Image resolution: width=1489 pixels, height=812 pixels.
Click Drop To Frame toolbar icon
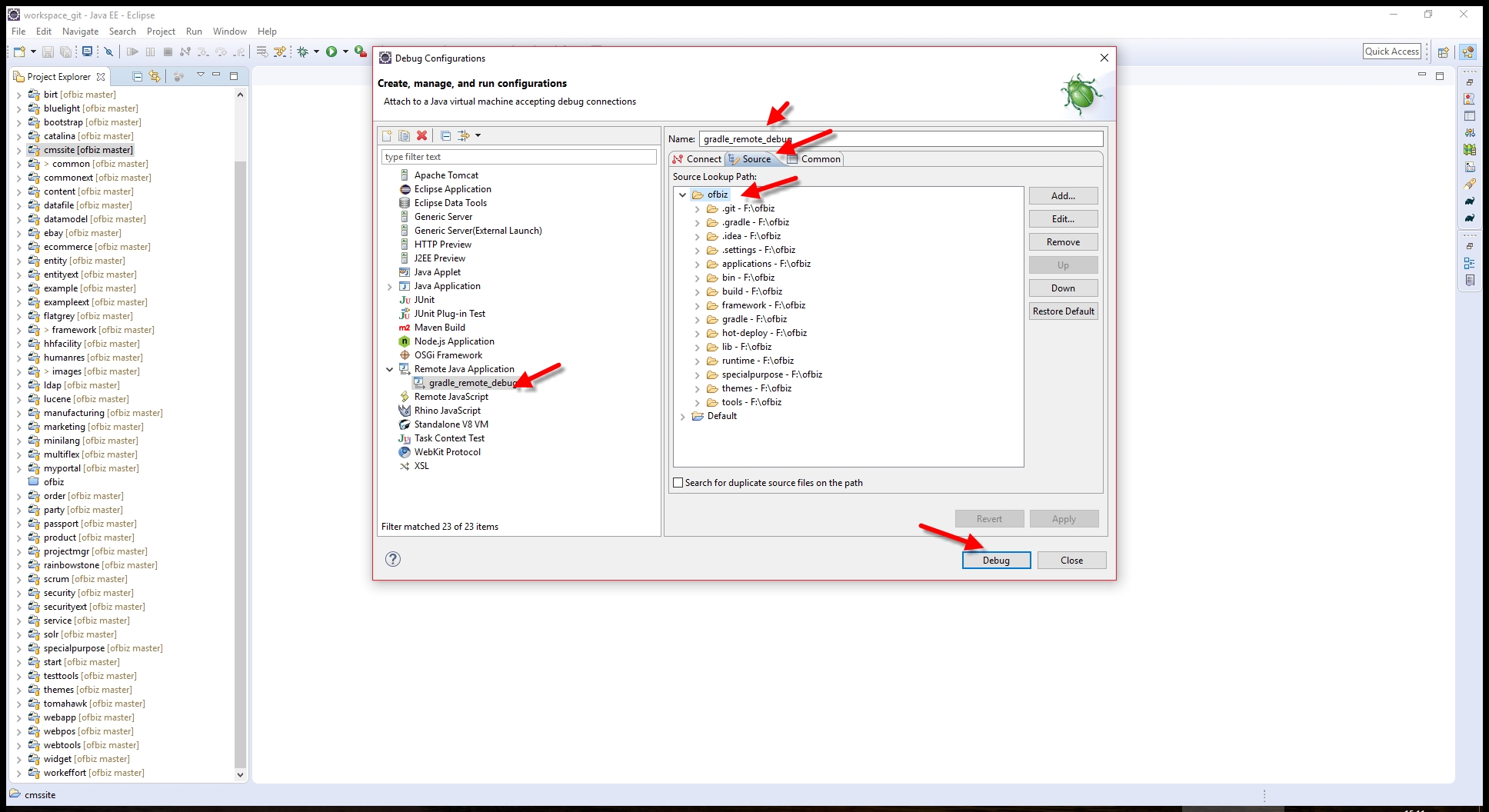tap(261, 52)
